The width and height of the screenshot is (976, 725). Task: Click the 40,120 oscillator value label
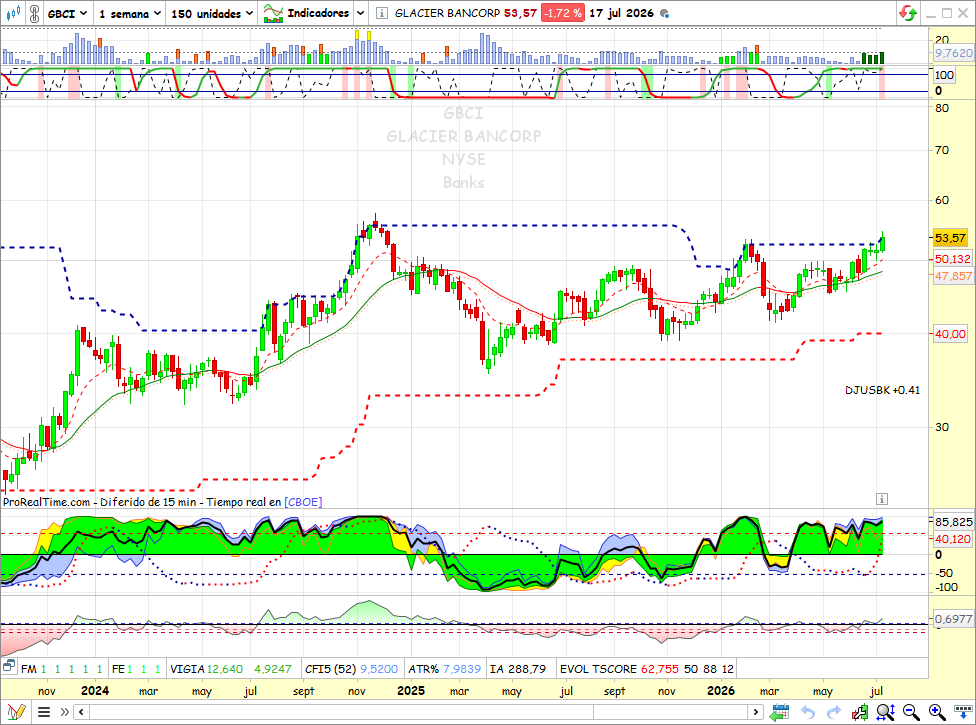click(952, 539)
